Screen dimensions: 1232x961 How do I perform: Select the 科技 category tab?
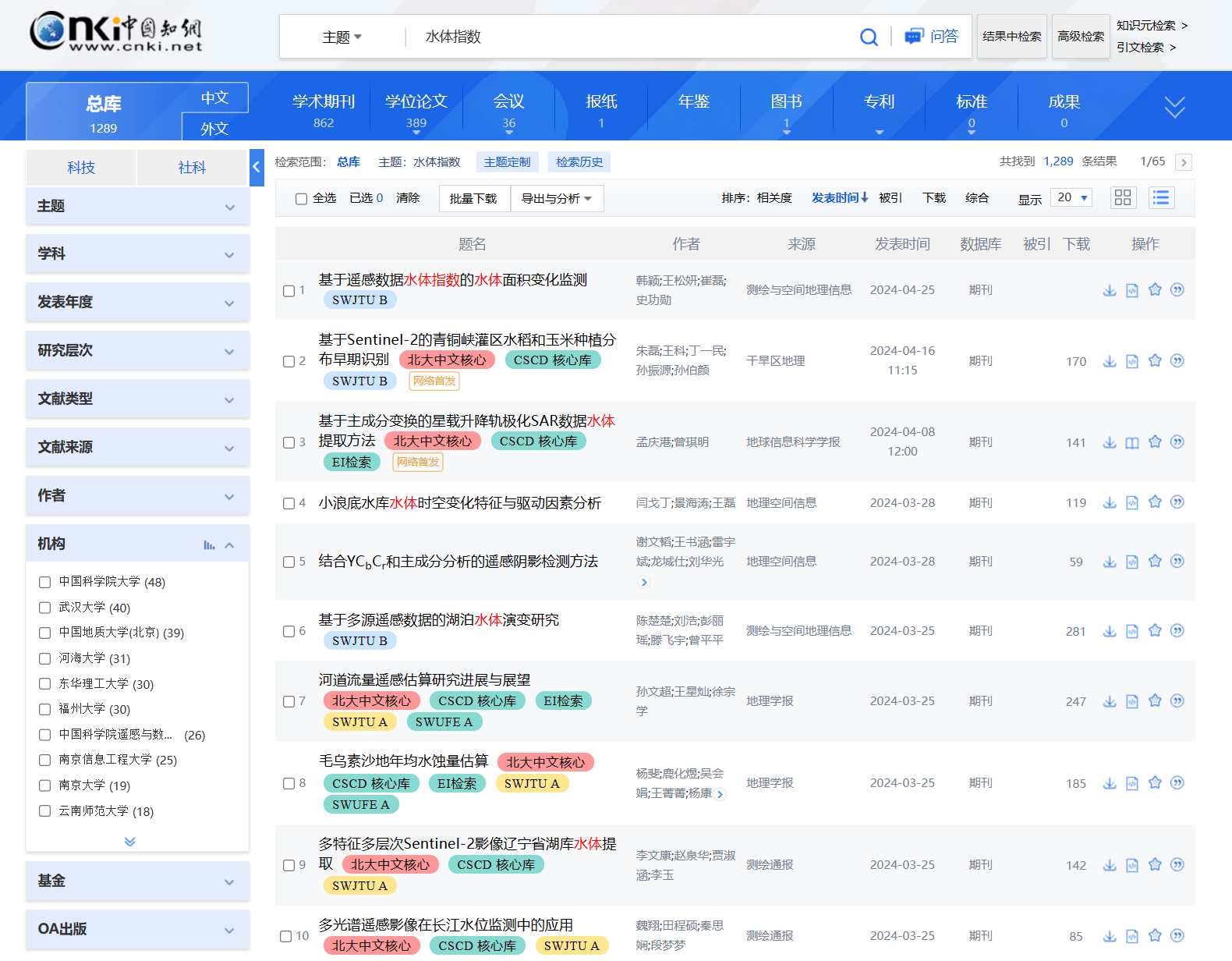coord(81,168)
